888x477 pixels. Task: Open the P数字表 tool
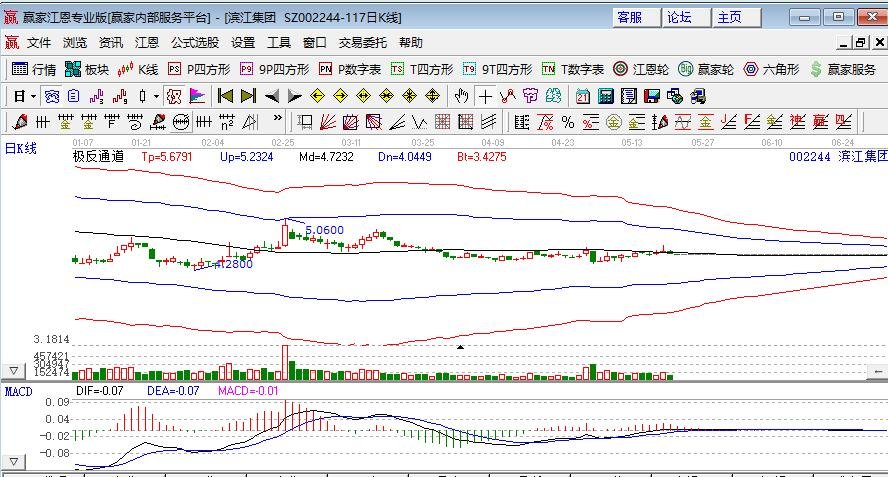[x=349, y=69]
